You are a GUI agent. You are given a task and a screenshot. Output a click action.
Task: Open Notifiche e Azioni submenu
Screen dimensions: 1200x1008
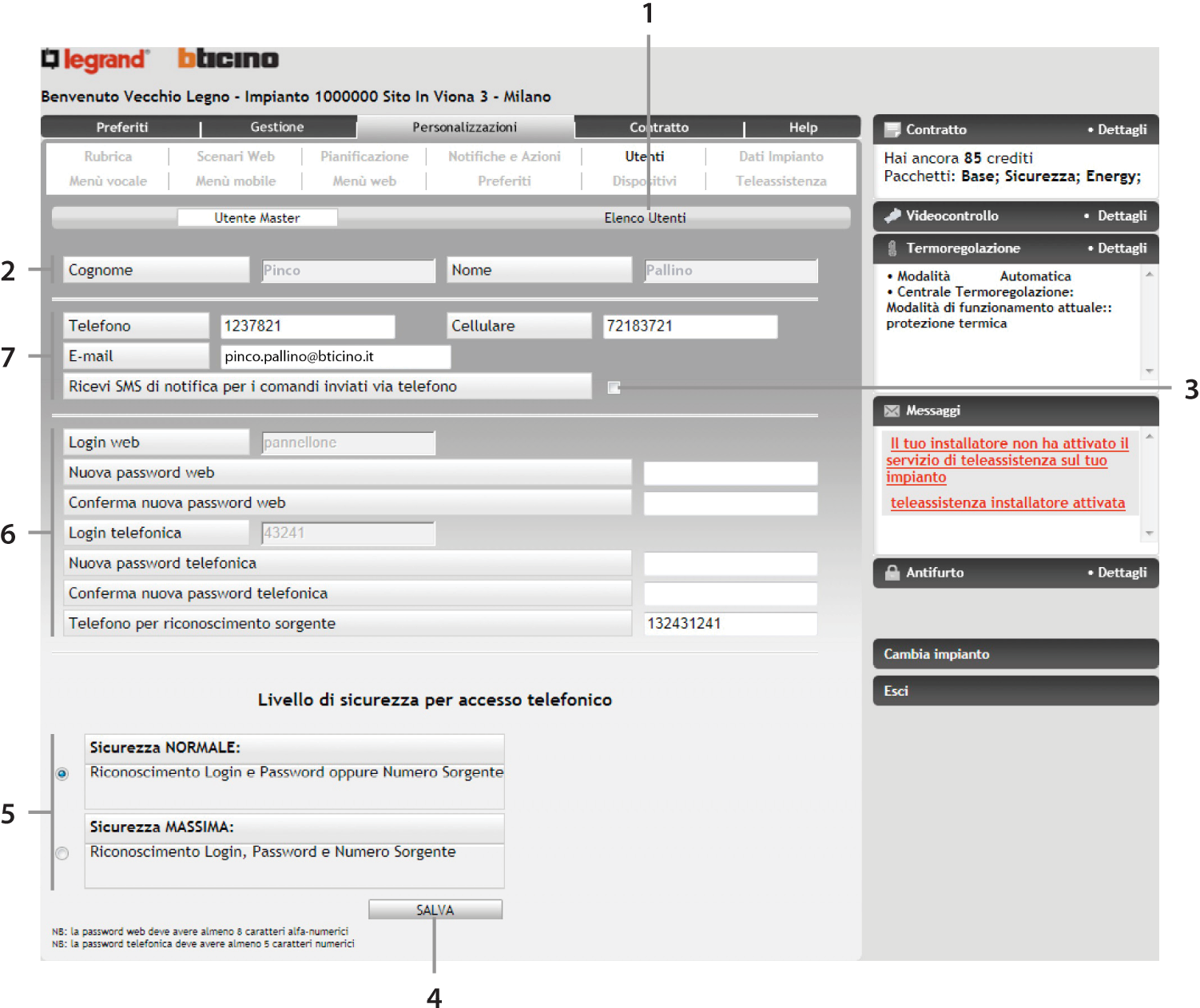[x=504, y=157]
